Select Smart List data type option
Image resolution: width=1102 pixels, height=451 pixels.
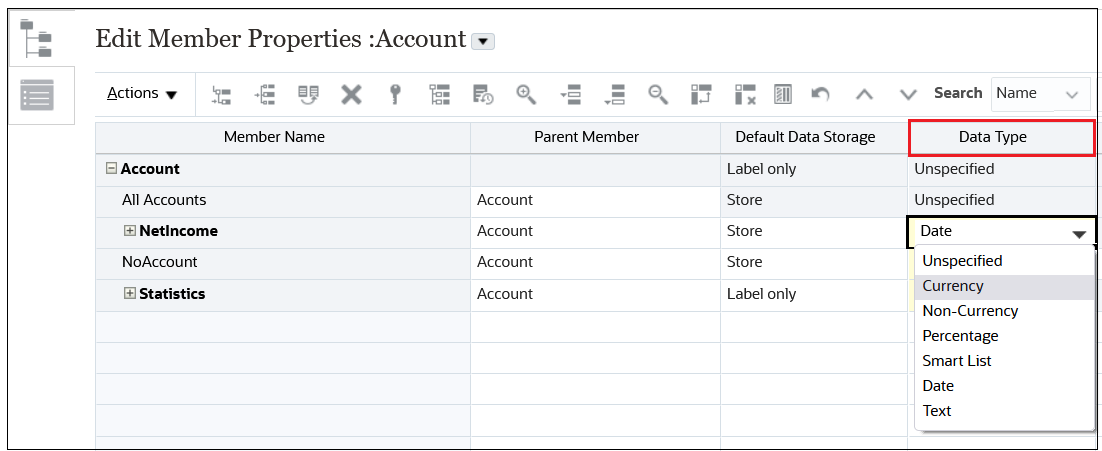(x=957, y=361)
